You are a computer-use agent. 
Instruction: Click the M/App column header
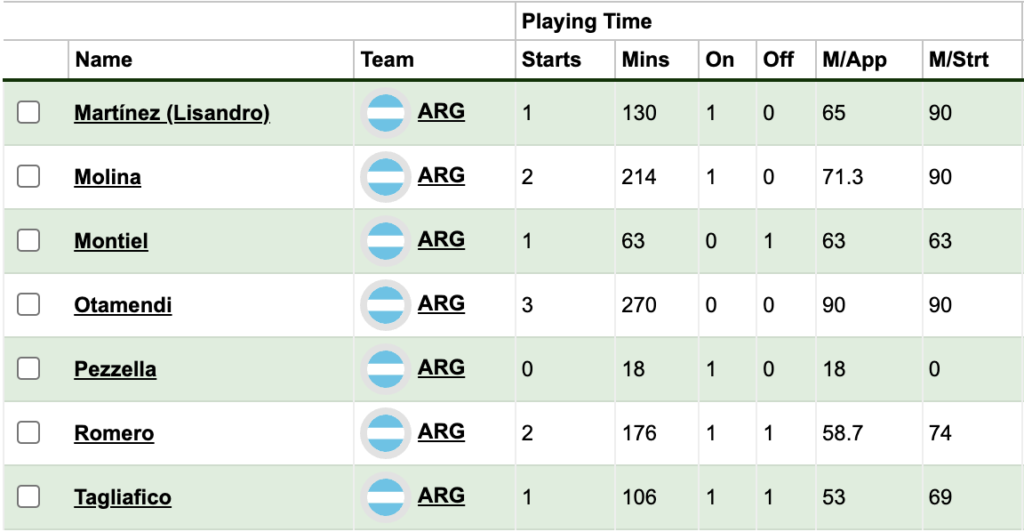click(847, 59)
